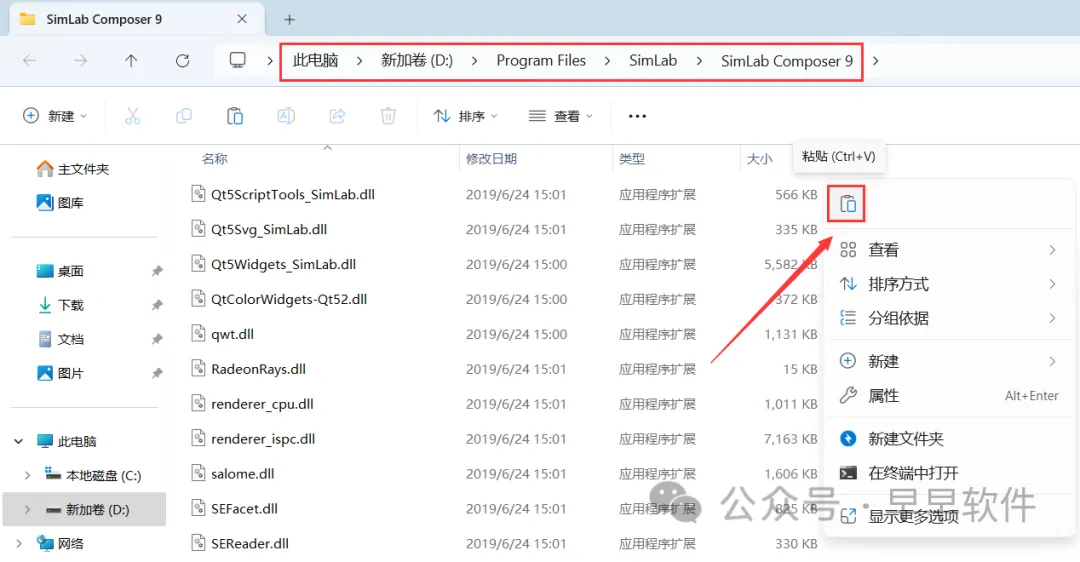Sort by 修改日期 column header
Viewport: 1080px width, 562px height.
click(491, 158)
